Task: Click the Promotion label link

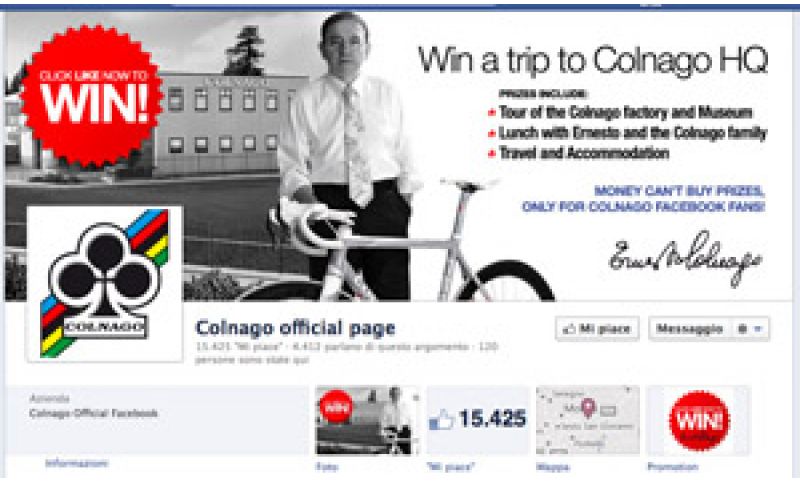Action: click(x=672, y=467)
